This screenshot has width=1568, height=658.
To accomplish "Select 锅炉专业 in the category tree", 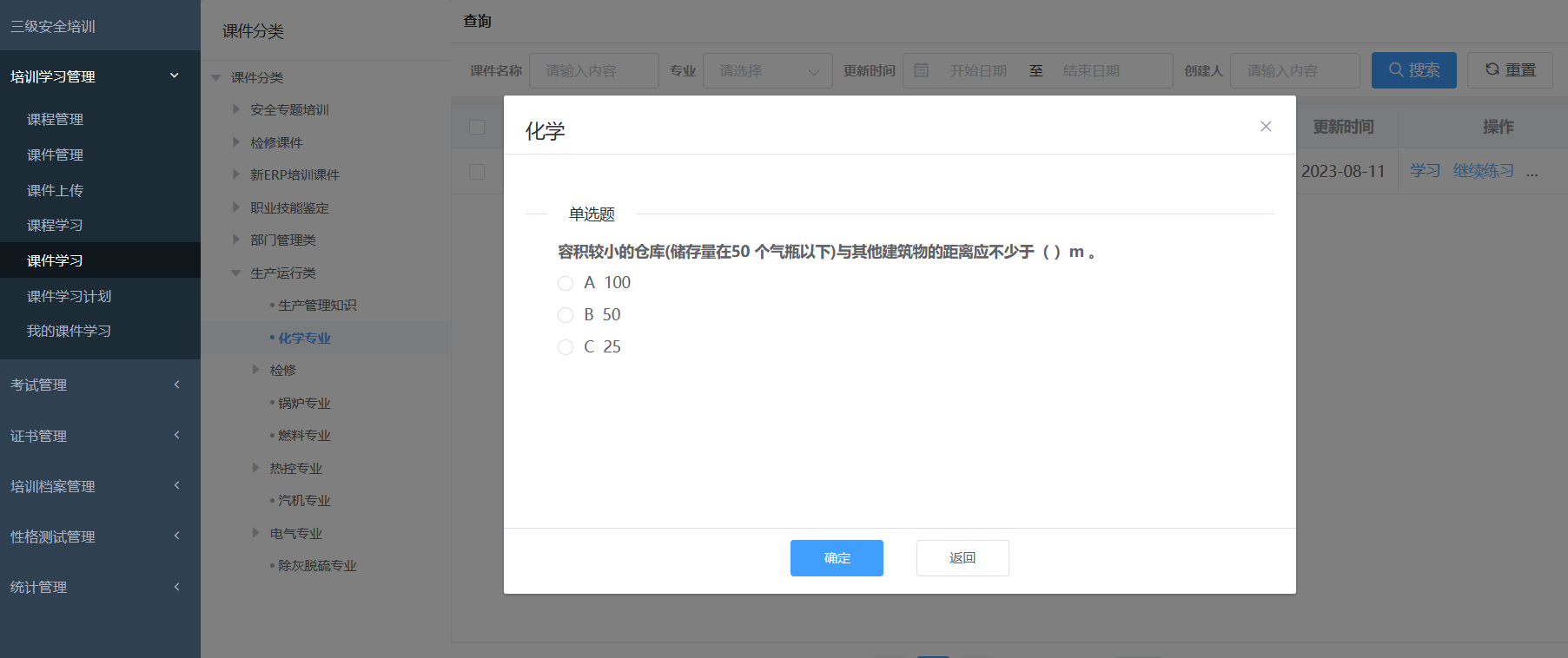I will [x=304, y=403].
